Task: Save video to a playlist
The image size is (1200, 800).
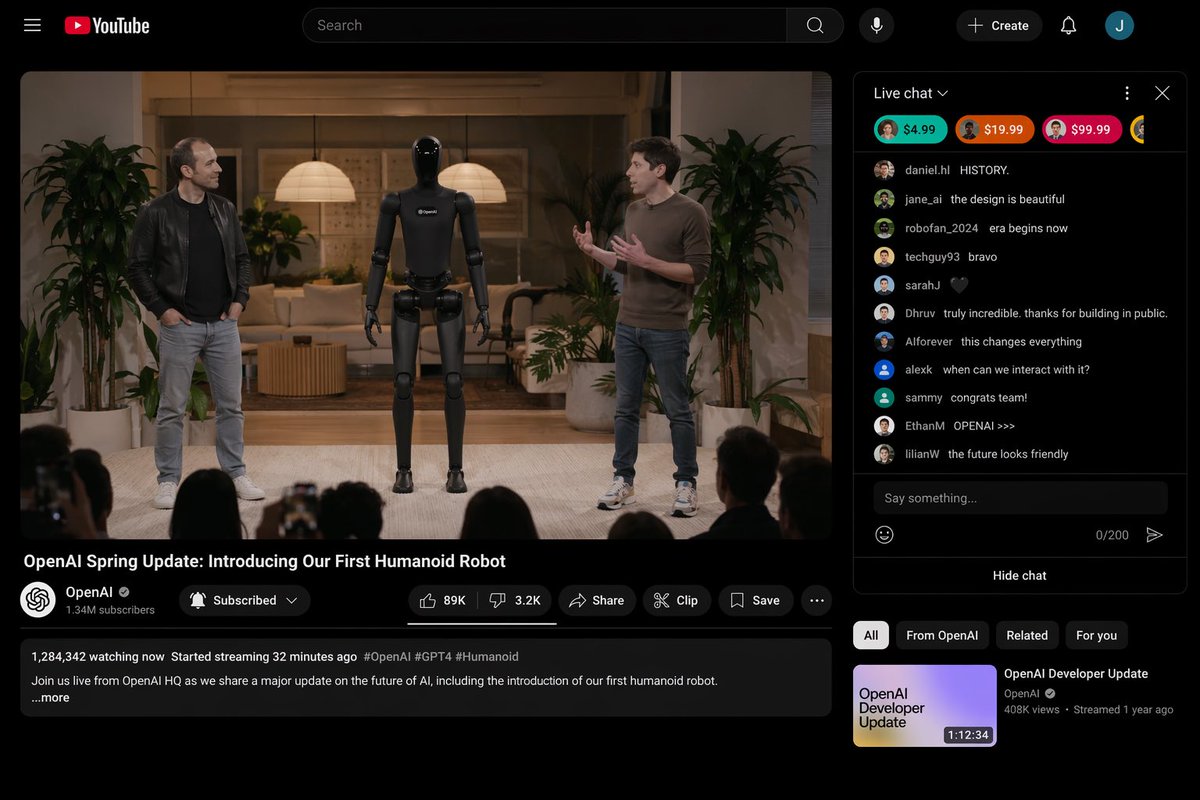Action: coord(755,600)
